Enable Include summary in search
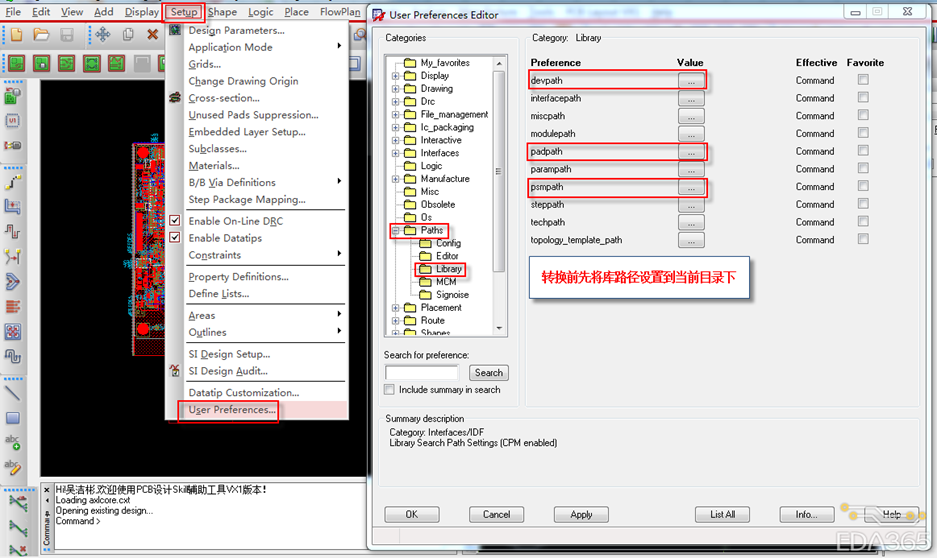This screenshot has width=937, height=558. [x=390, y=390]
